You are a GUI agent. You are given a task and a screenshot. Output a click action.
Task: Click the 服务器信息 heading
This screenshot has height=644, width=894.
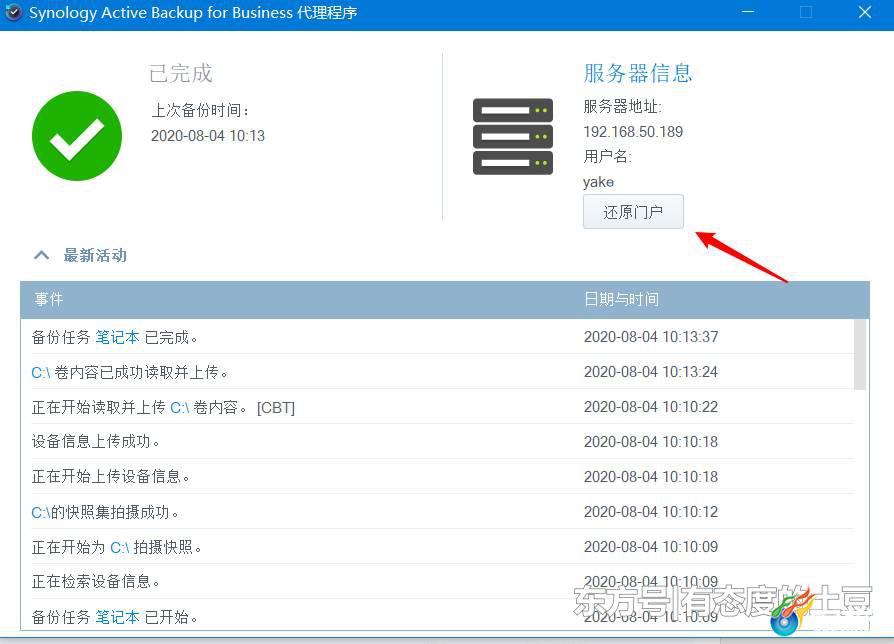coord(637,73)
